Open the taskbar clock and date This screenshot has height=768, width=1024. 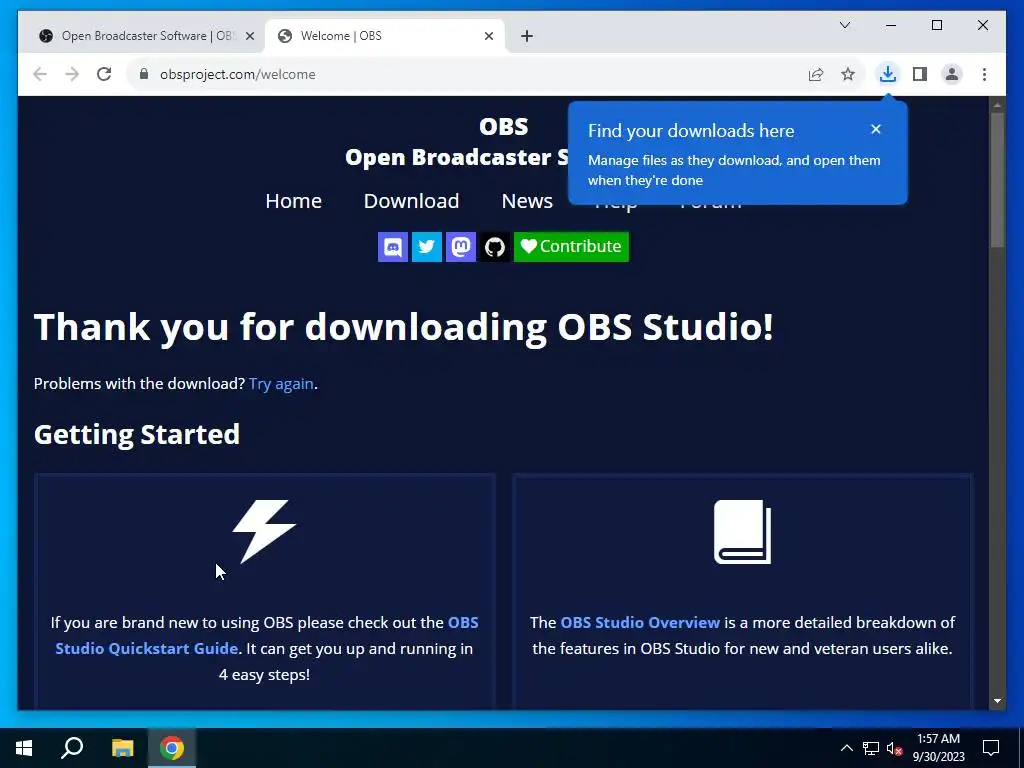click(x=938, y=748)
